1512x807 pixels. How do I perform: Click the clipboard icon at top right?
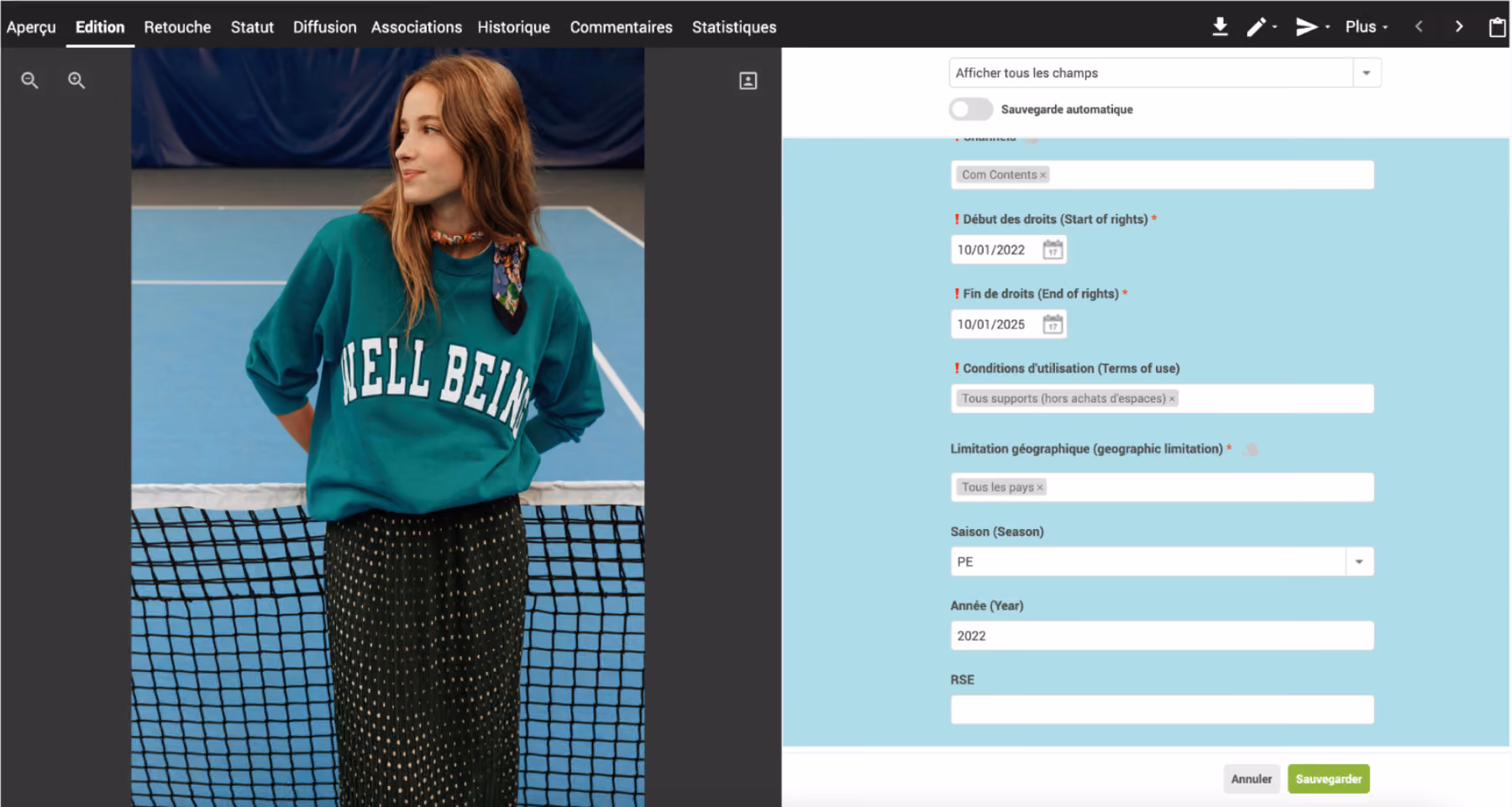click(x=1497, y=27)
